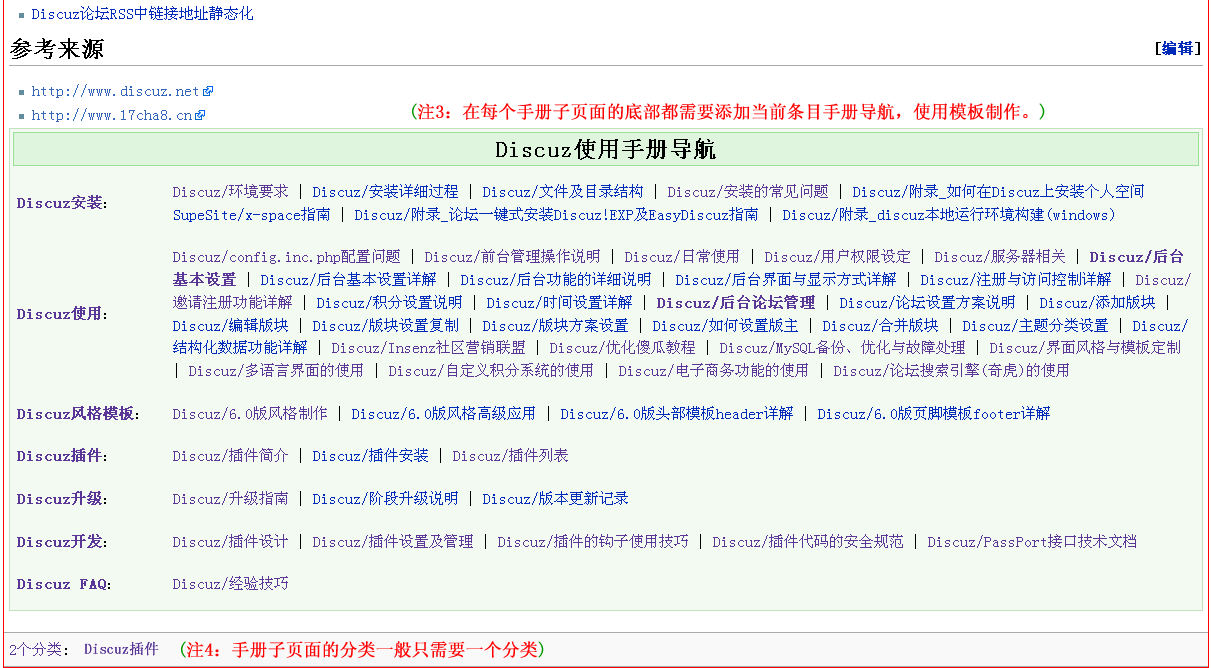The height and width of the screenshot is (668, 1211).
Task: Open Discuz/6.0版页脚模板footer详解 link
Action: pos(934,413)
